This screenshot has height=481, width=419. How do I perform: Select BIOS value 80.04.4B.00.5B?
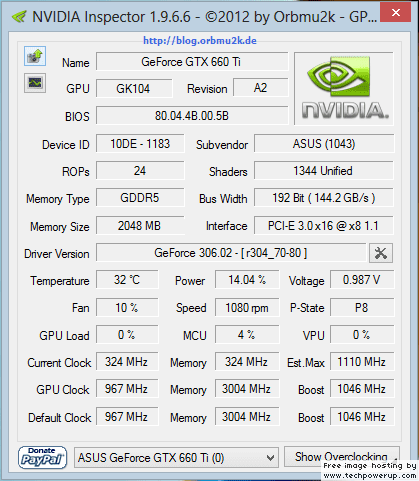click(192, 116)
